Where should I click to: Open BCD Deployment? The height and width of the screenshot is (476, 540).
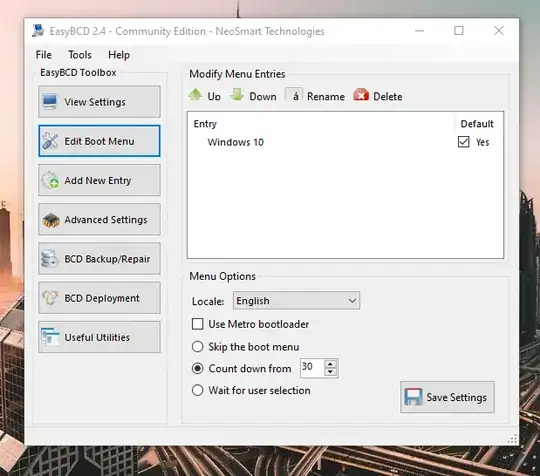99,298
